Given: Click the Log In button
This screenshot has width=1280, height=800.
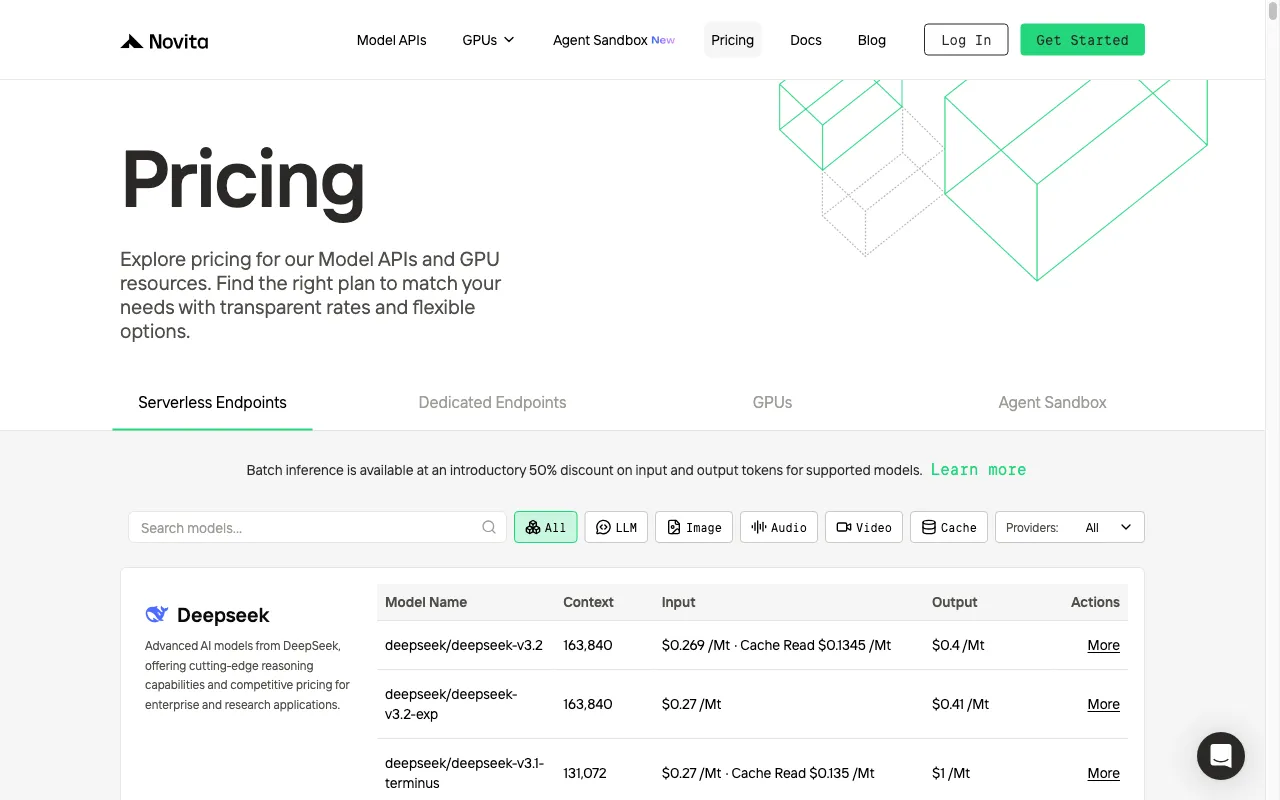Looking at the screenshot, I should pos(966,40).
